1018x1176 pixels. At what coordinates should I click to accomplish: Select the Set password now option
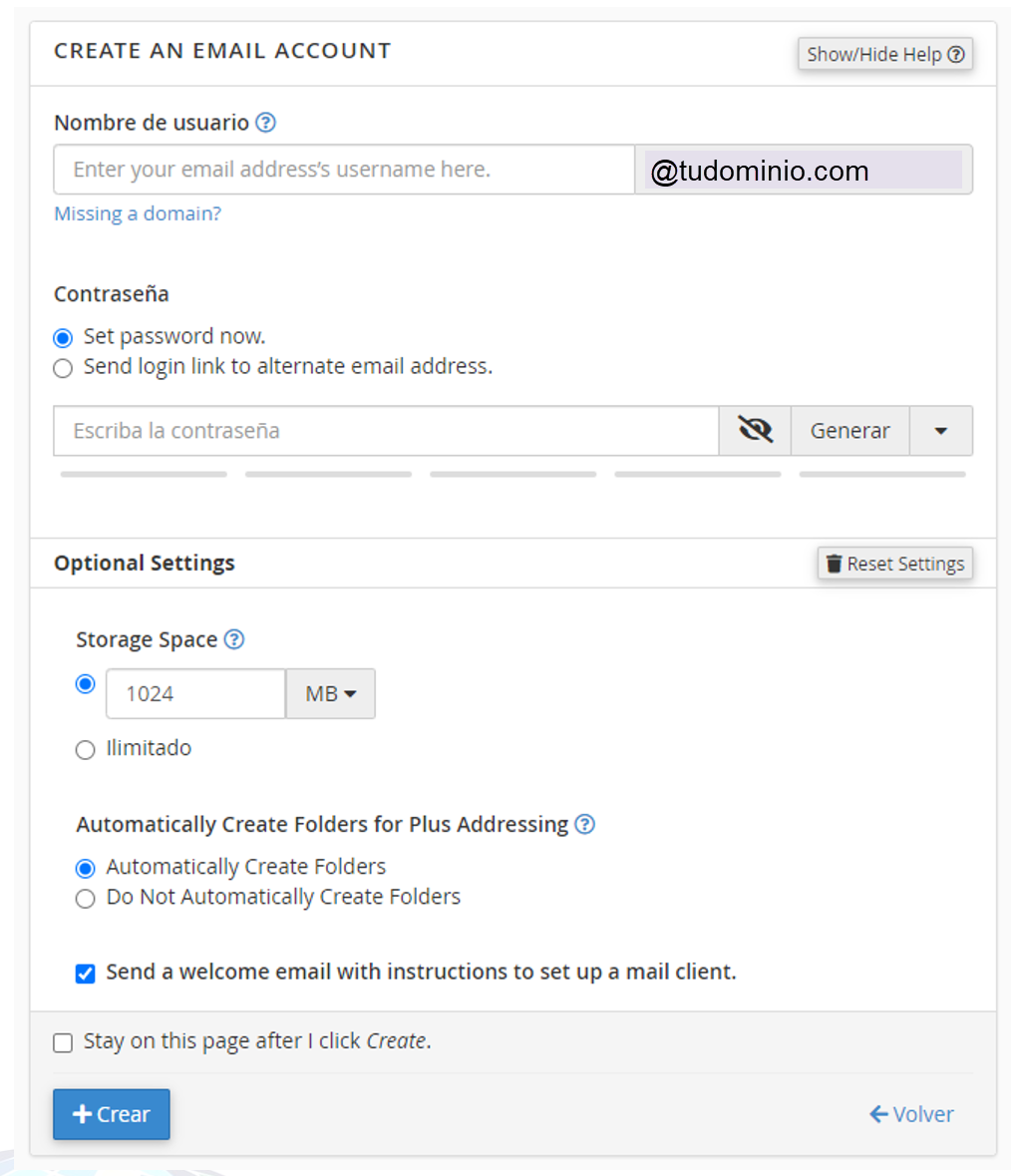pos(63,338)
